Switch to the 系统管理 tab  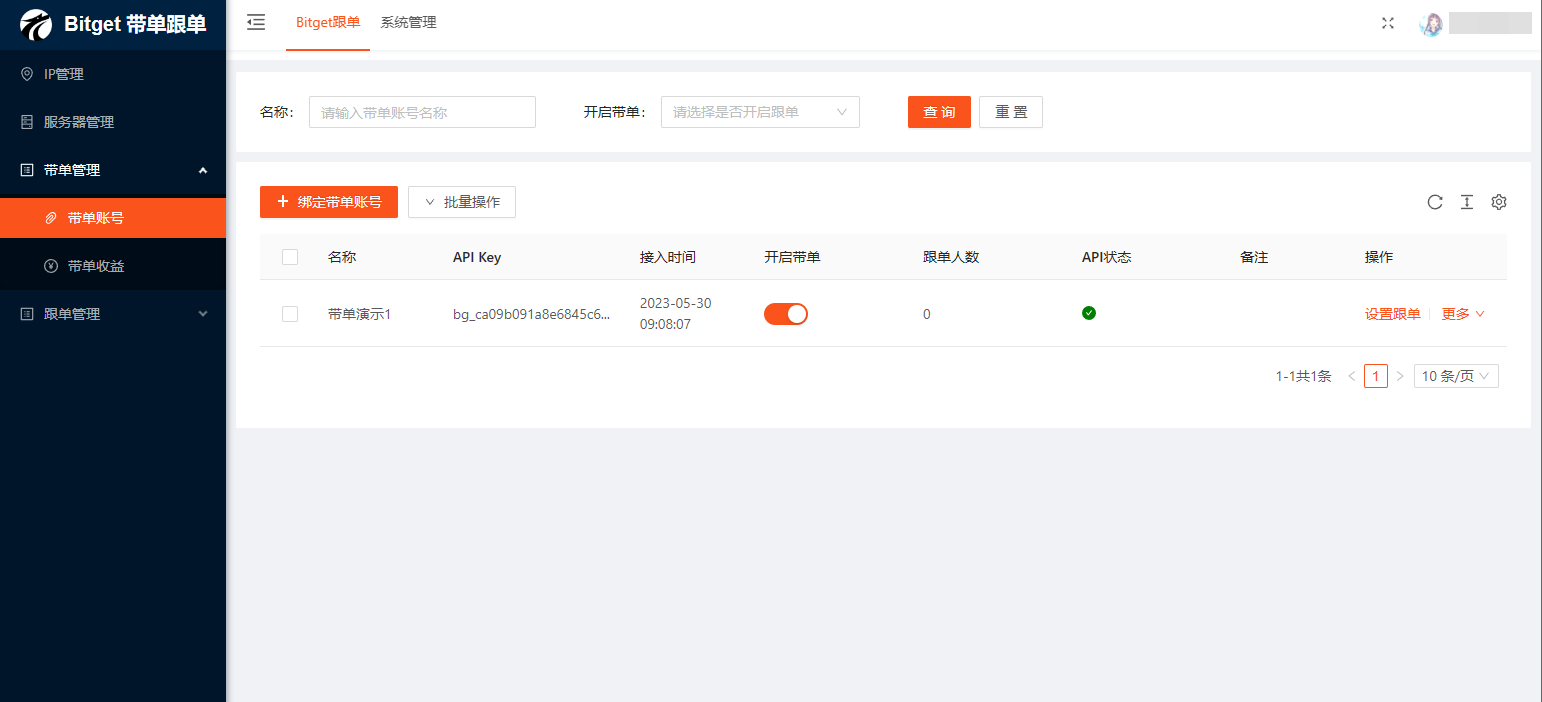tap(408, 22)
